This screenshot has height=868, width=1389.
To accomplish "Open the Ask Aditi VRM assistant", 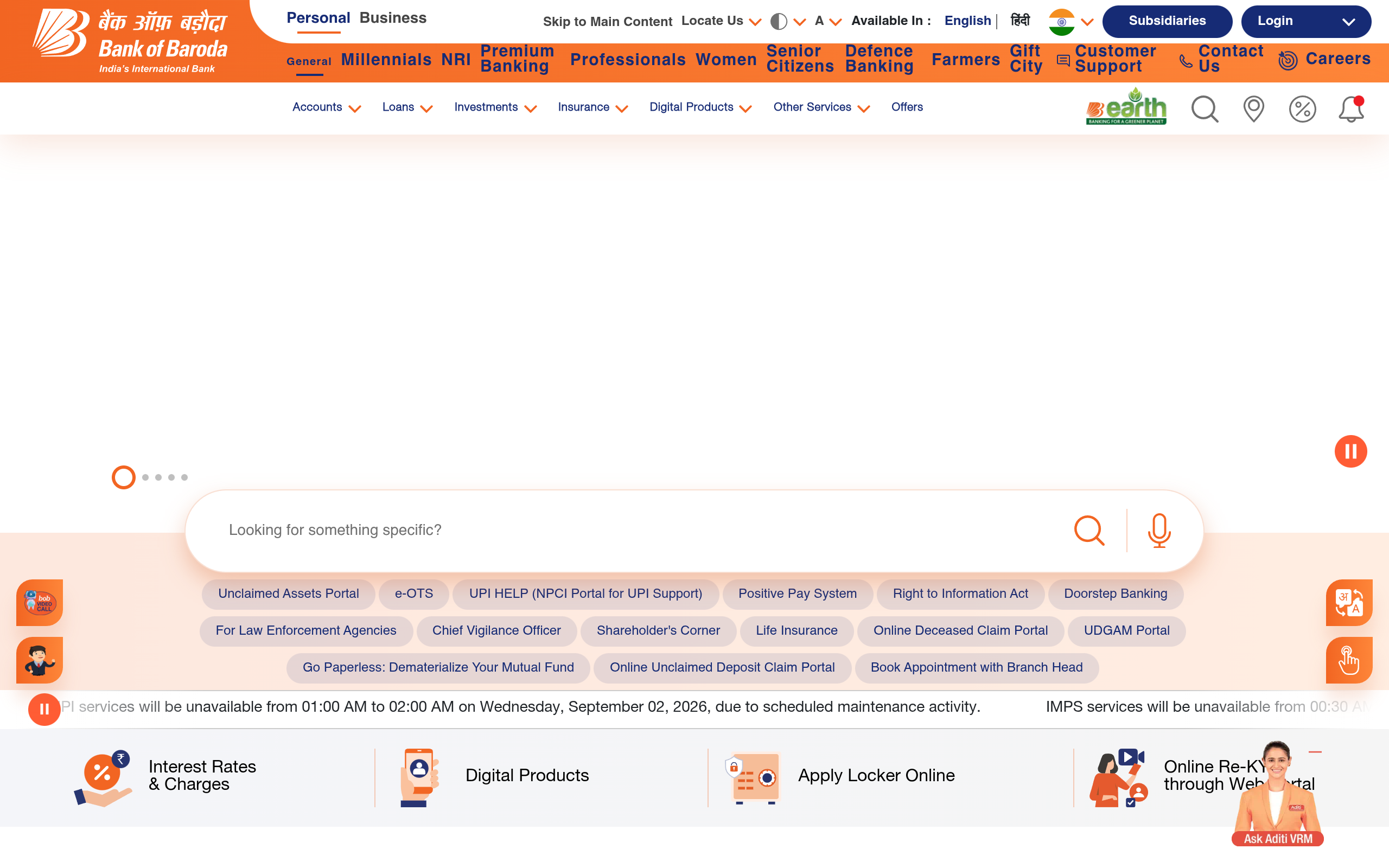I will [1277, 795].
